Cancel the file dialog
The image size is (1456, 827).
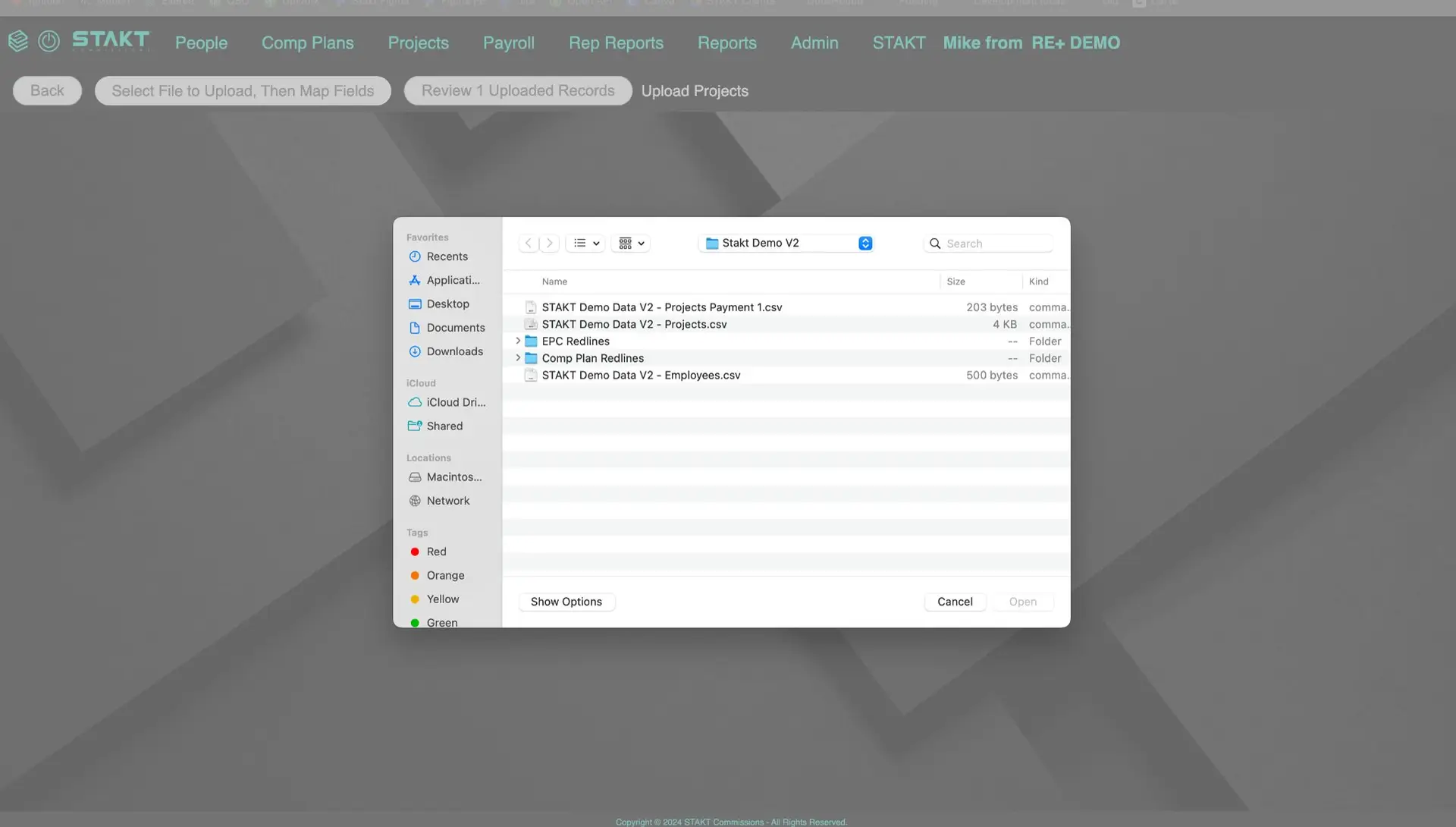pos(955,602)
